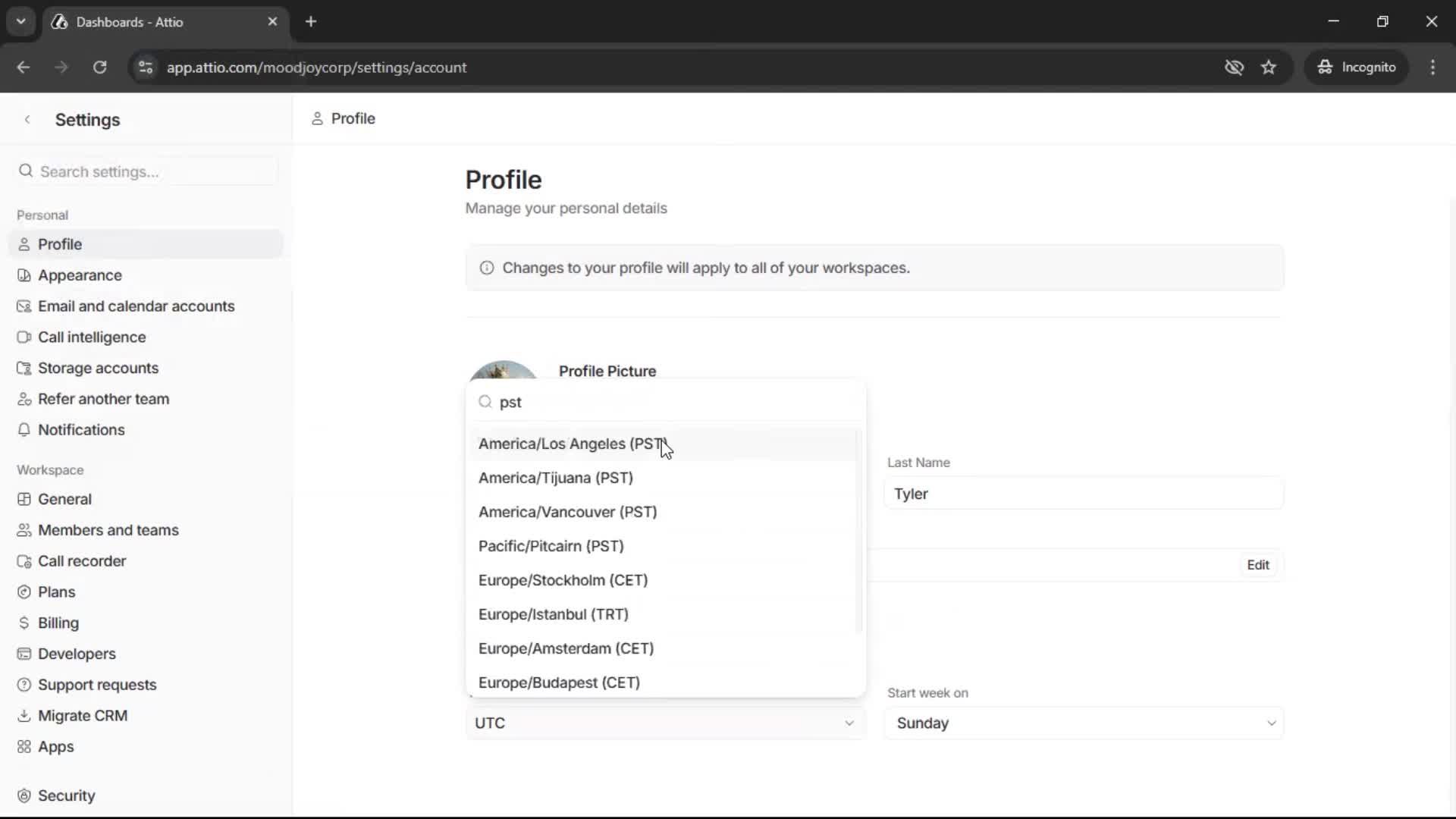The height and width of the screenshot is (819, 1456).
Task: Open the UTC timezone dropdown
Action: tap(664, 723)
